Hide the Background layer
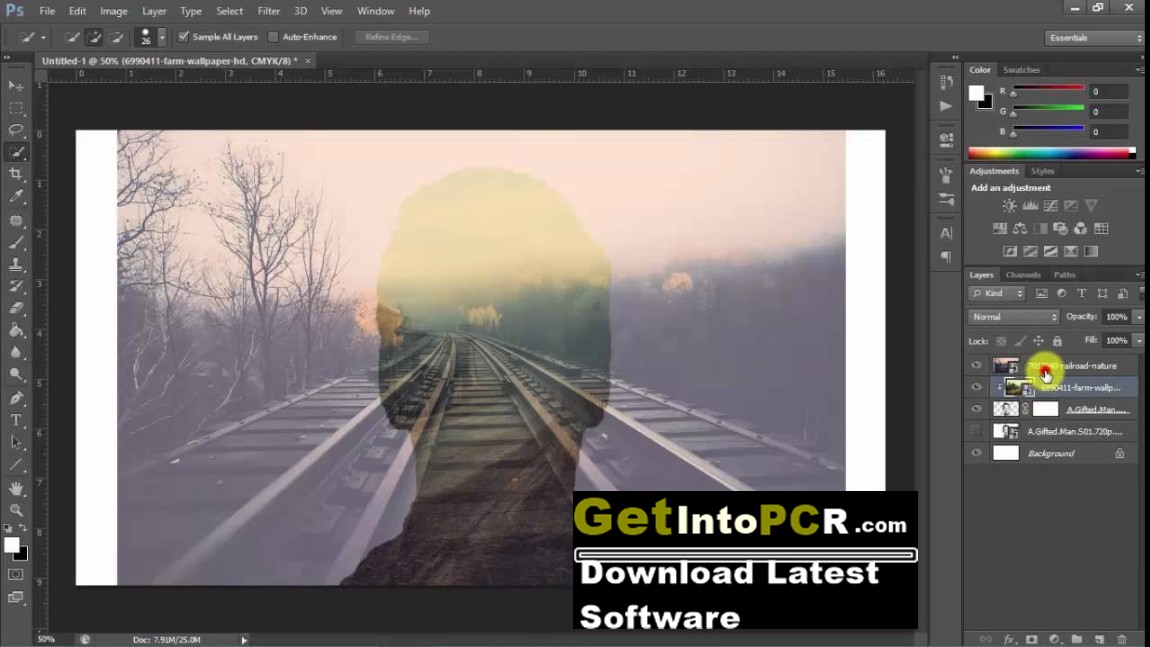The height and width of the screenshot is (647, 1150). coord(976,453)
